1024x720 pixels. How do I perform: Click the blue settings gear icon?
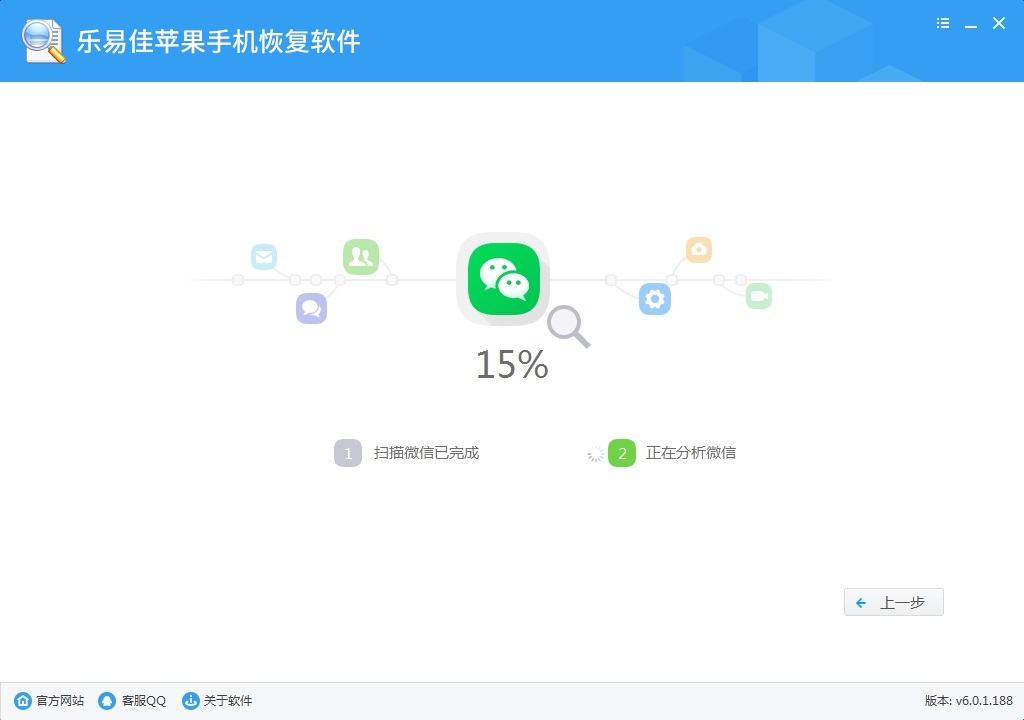pos(655,299)
